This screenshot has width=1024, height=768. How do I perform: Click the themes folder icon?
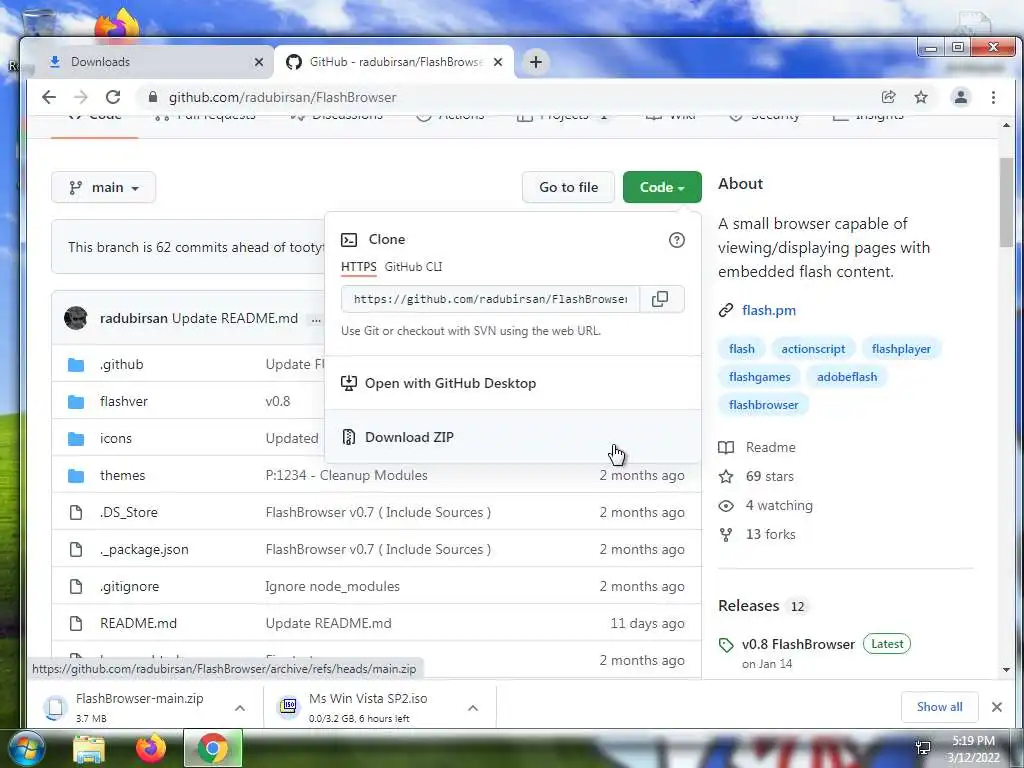click(x=76, y=475)
